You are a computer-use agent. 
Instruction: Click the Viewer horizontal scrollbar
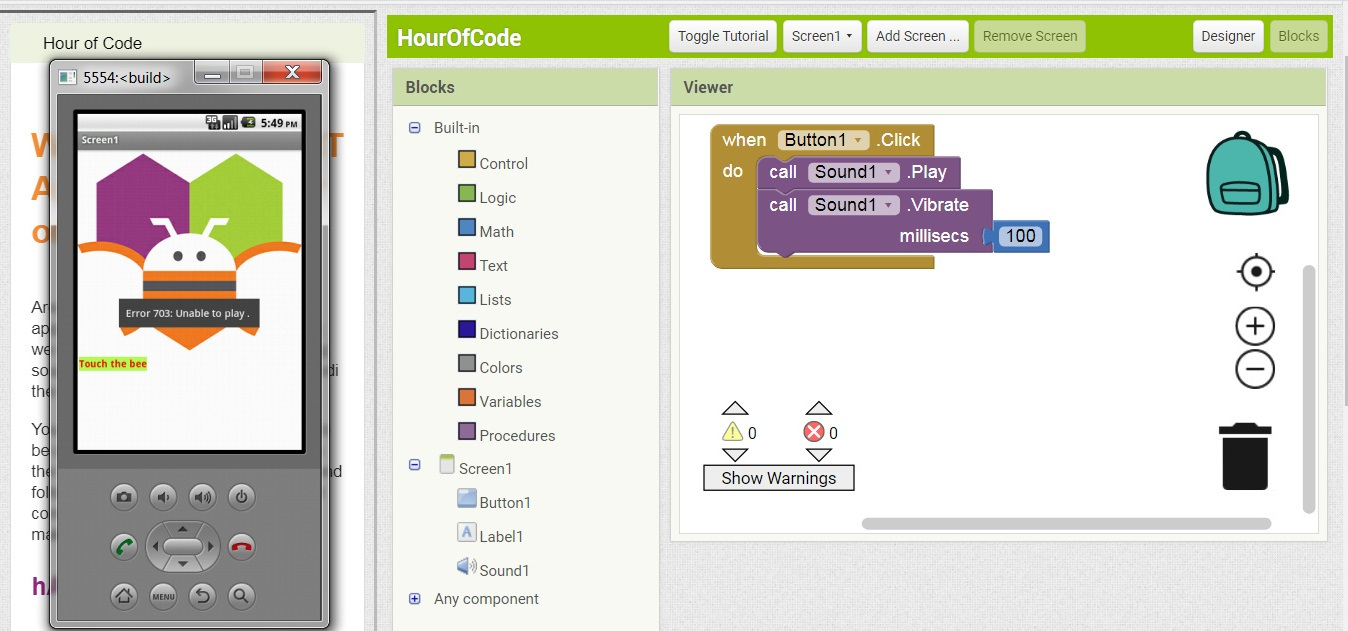1066,523
